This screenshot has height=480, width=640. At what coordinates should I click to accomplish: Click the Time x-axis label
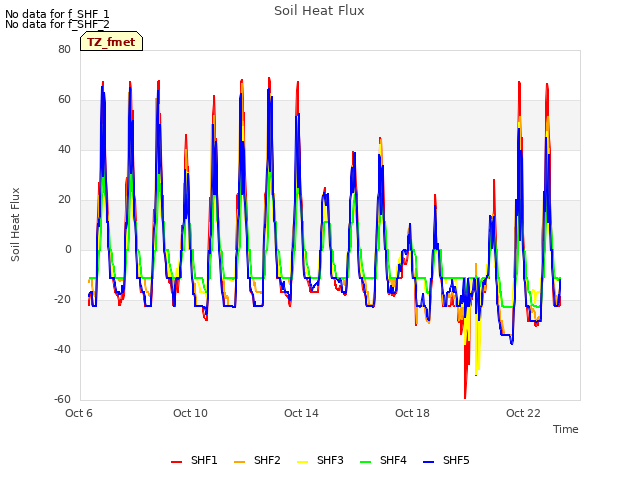[x=566, y=429]
